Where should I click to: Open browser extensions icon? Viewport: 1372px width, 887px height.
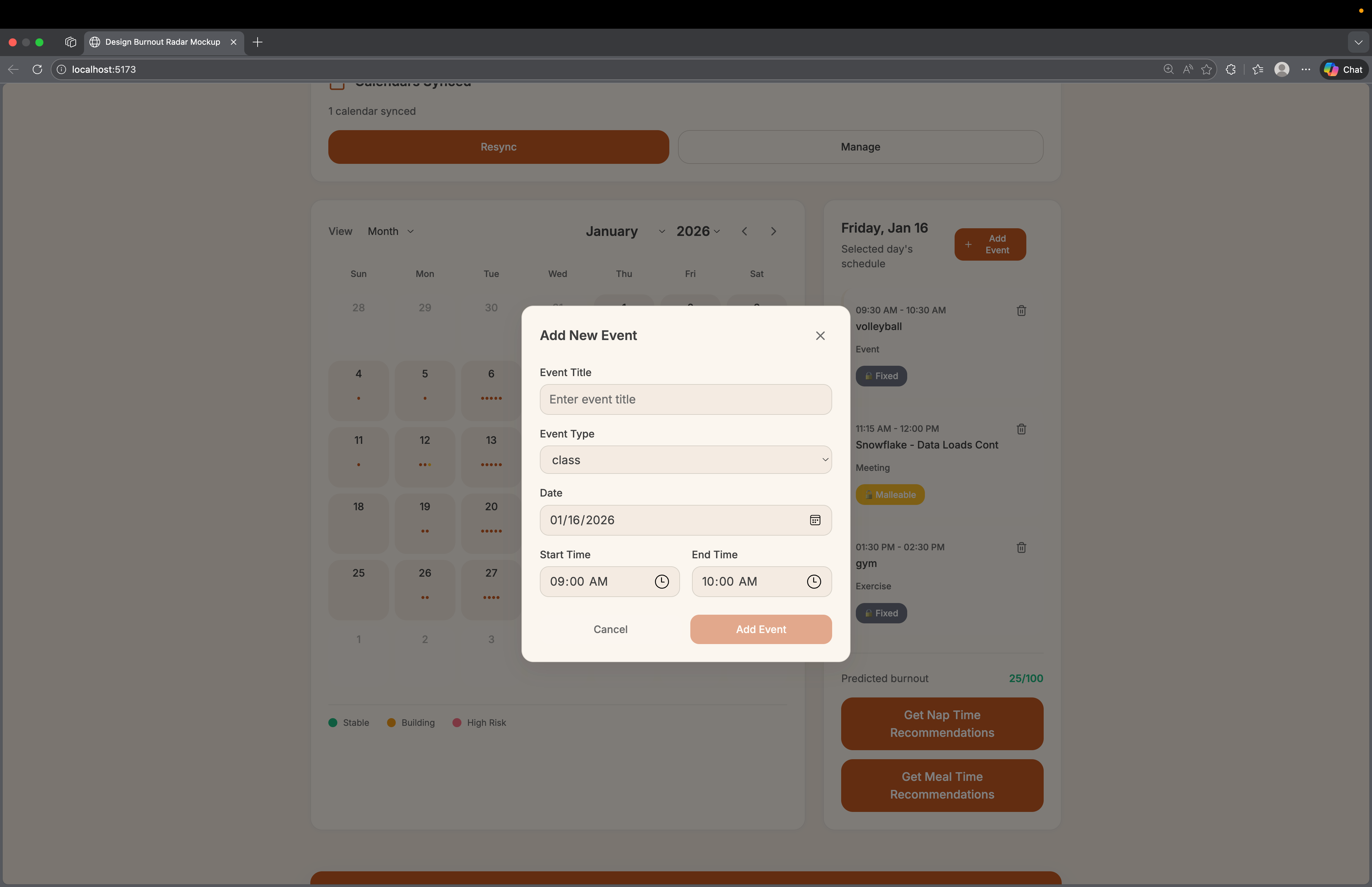tap(1231, 70)
